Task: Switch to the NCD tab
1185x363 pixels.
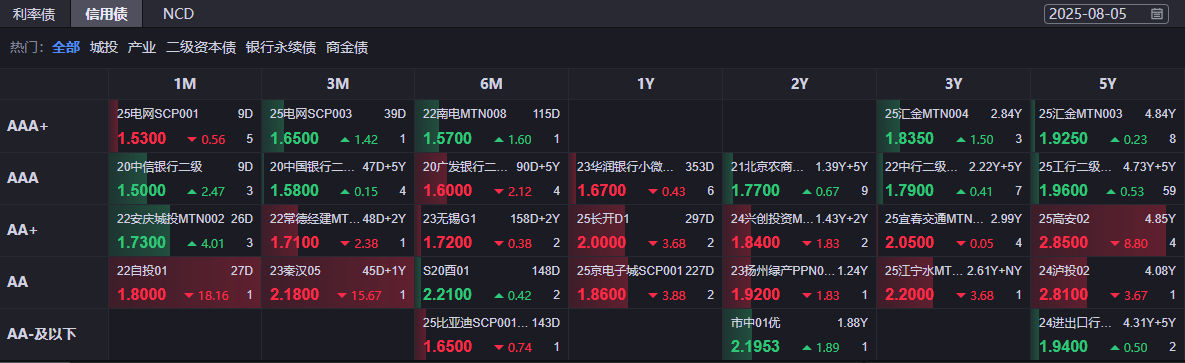Action: pos(178,14)
